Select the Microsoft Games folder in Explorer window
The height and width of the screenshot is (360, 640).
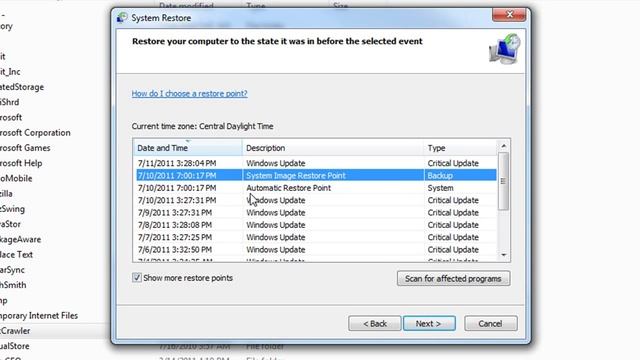click(25, 148)
